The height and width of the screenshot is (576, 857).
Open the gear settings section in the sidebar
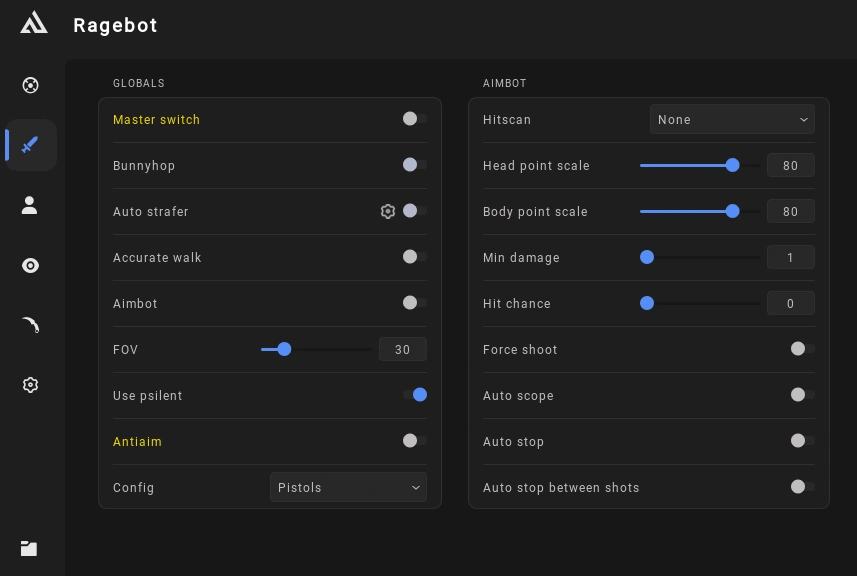(31, 385)
